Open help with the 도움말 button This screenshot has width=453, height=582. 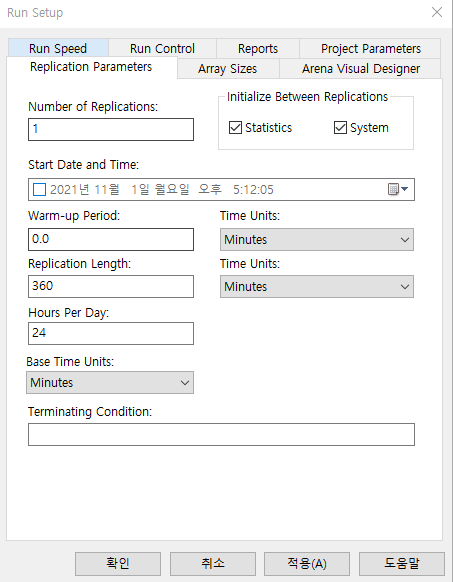tap(402, 563)
